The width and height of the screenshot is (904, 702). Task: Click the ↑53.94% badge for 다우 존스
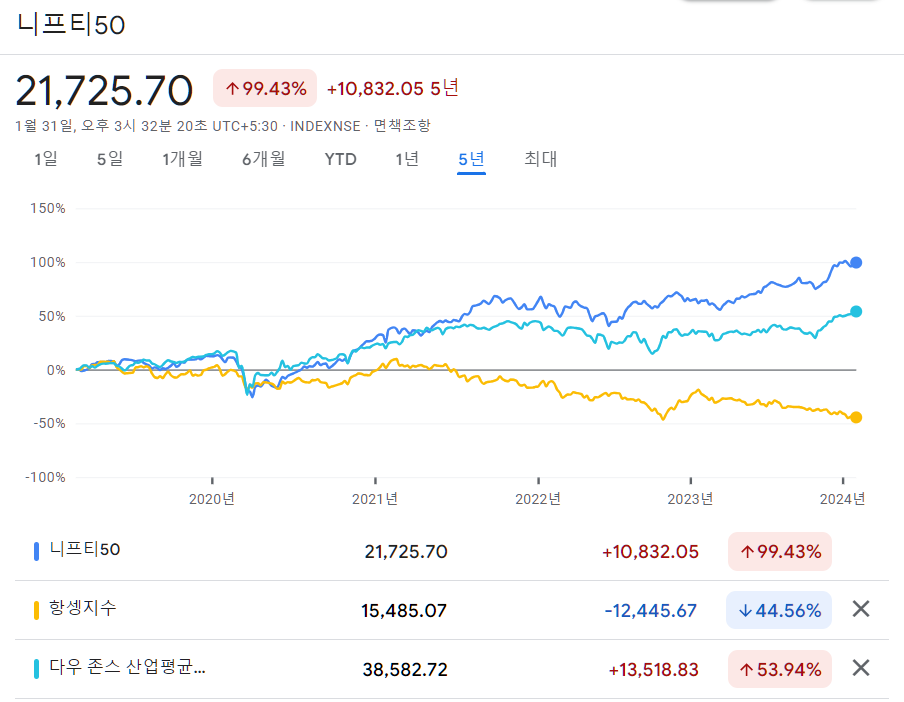[780, 669]
